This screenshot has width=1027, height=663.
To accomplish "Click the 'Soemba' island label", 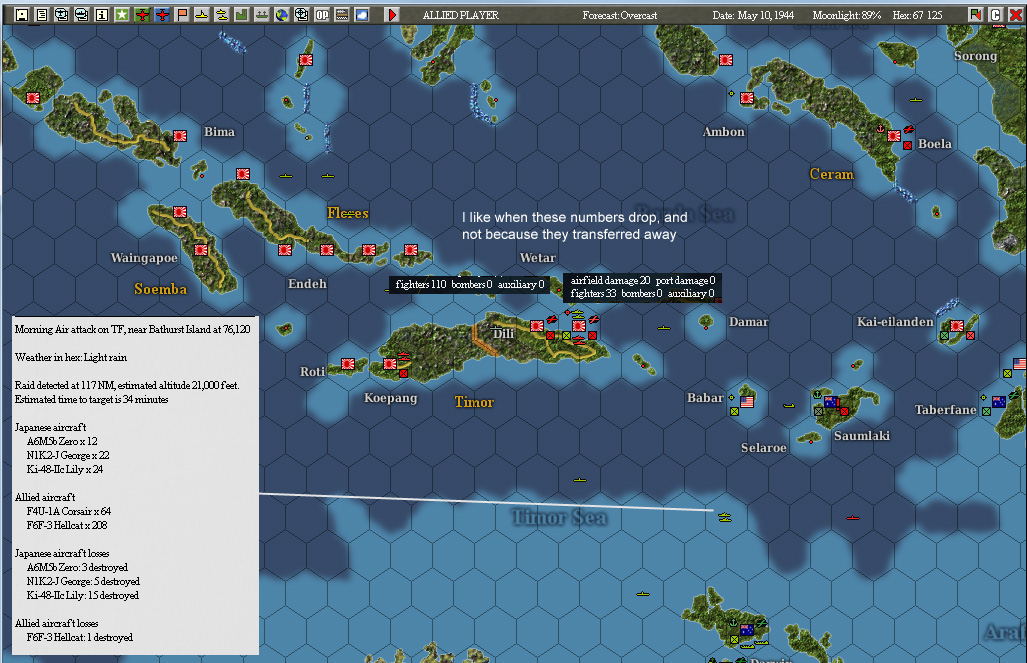I will tap(160, 289).
